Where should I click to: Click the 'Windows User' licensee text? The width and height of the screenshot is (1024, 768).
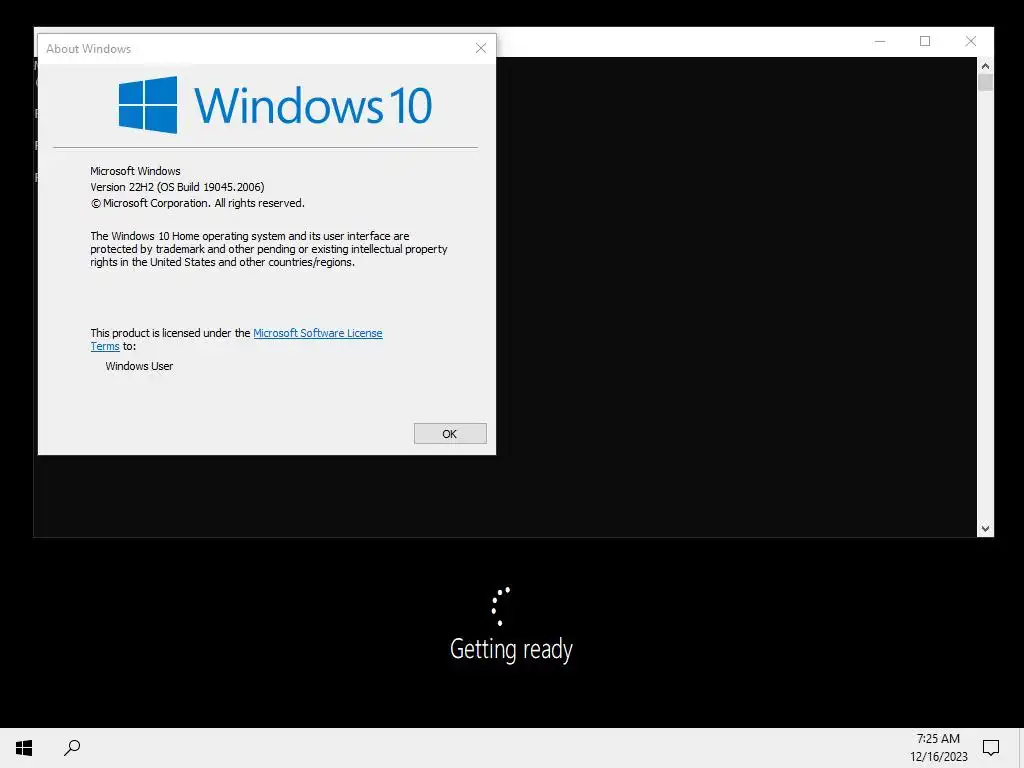tap(139, 366)
